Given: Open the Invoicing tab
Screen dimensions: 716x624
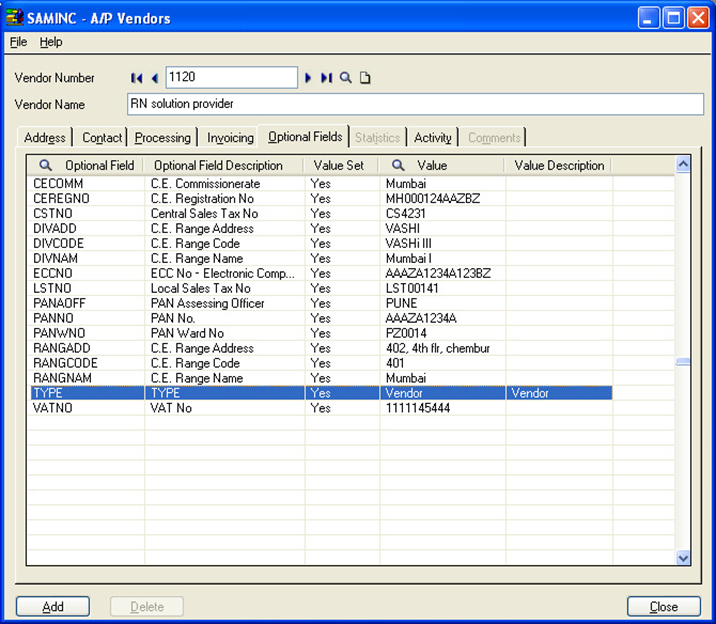Looking at the screenshot, I should [x=230, y=137].
